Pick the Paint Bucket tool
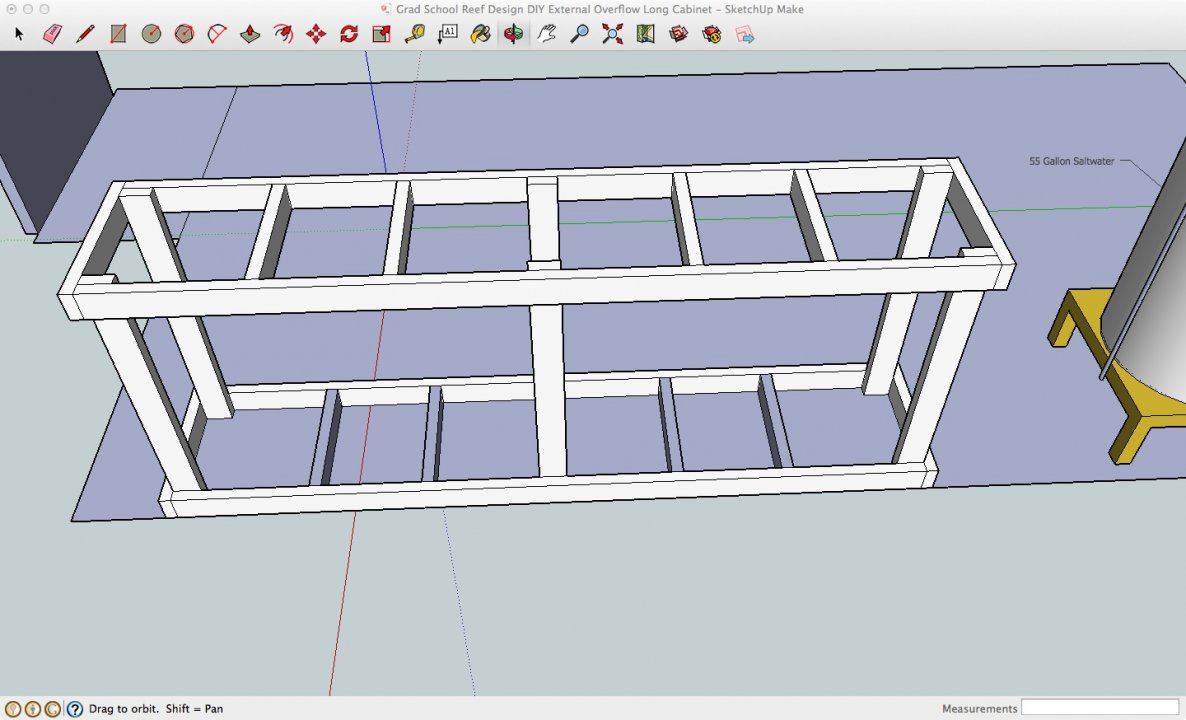This screenshot has height=720, width=1186. pos(480,34)
